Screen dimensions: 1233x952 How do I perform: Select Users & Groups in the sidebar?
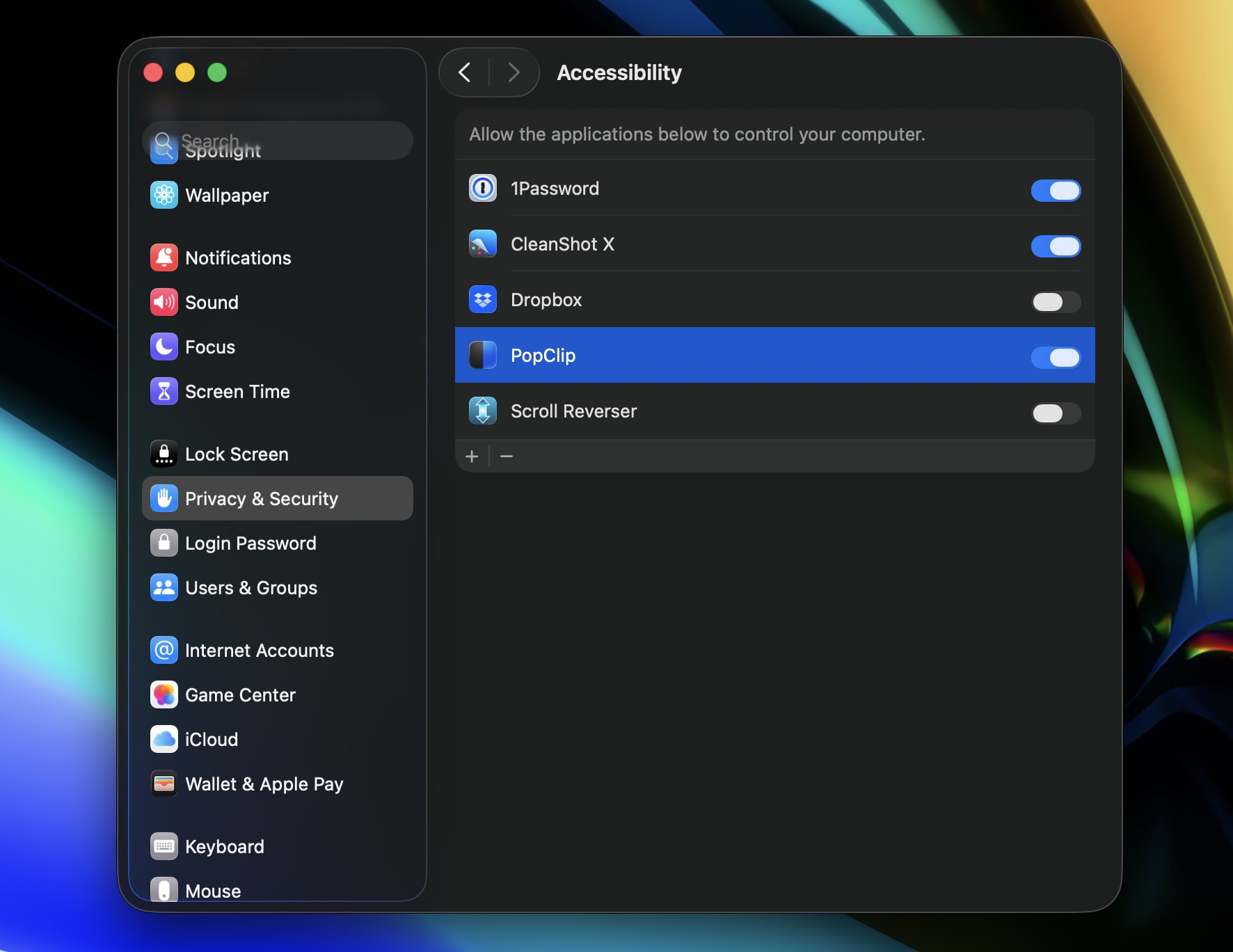250,587
